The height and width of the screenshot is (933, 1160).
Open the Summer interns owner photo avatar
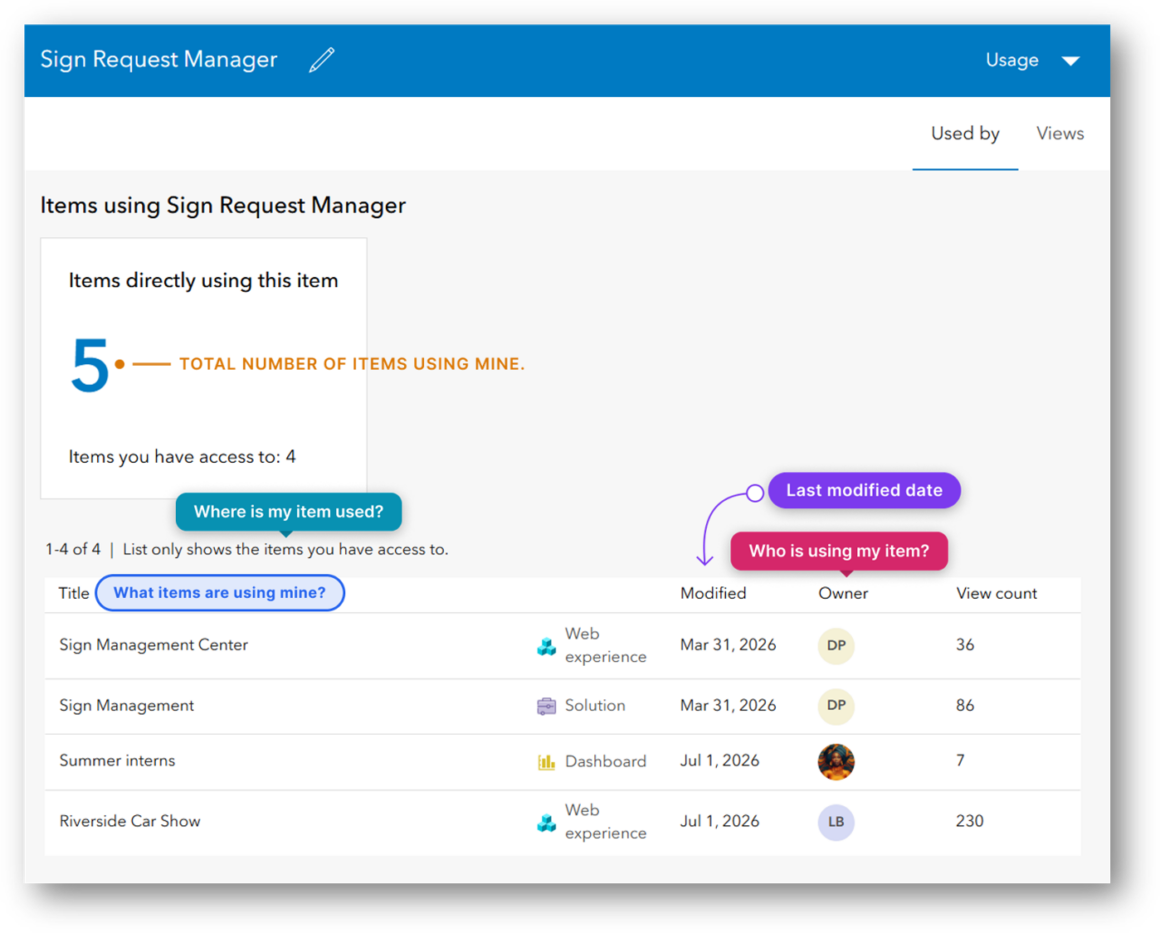pos(836,761)
